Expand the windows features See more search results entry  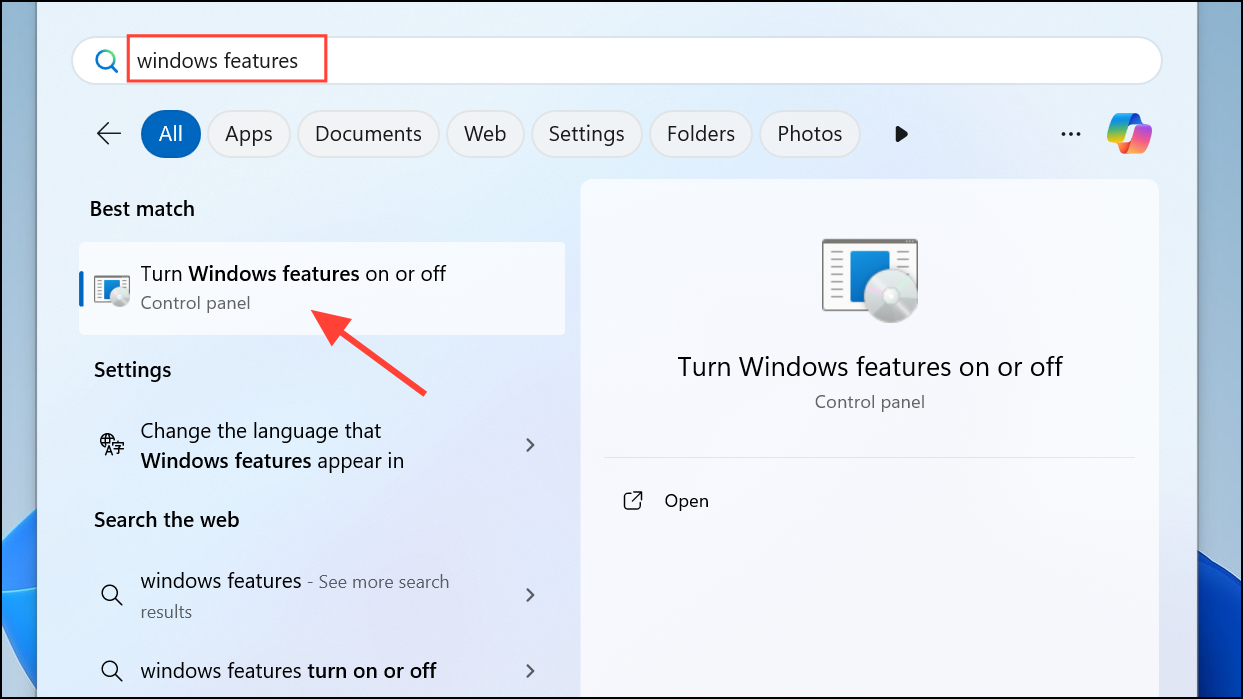530,594
